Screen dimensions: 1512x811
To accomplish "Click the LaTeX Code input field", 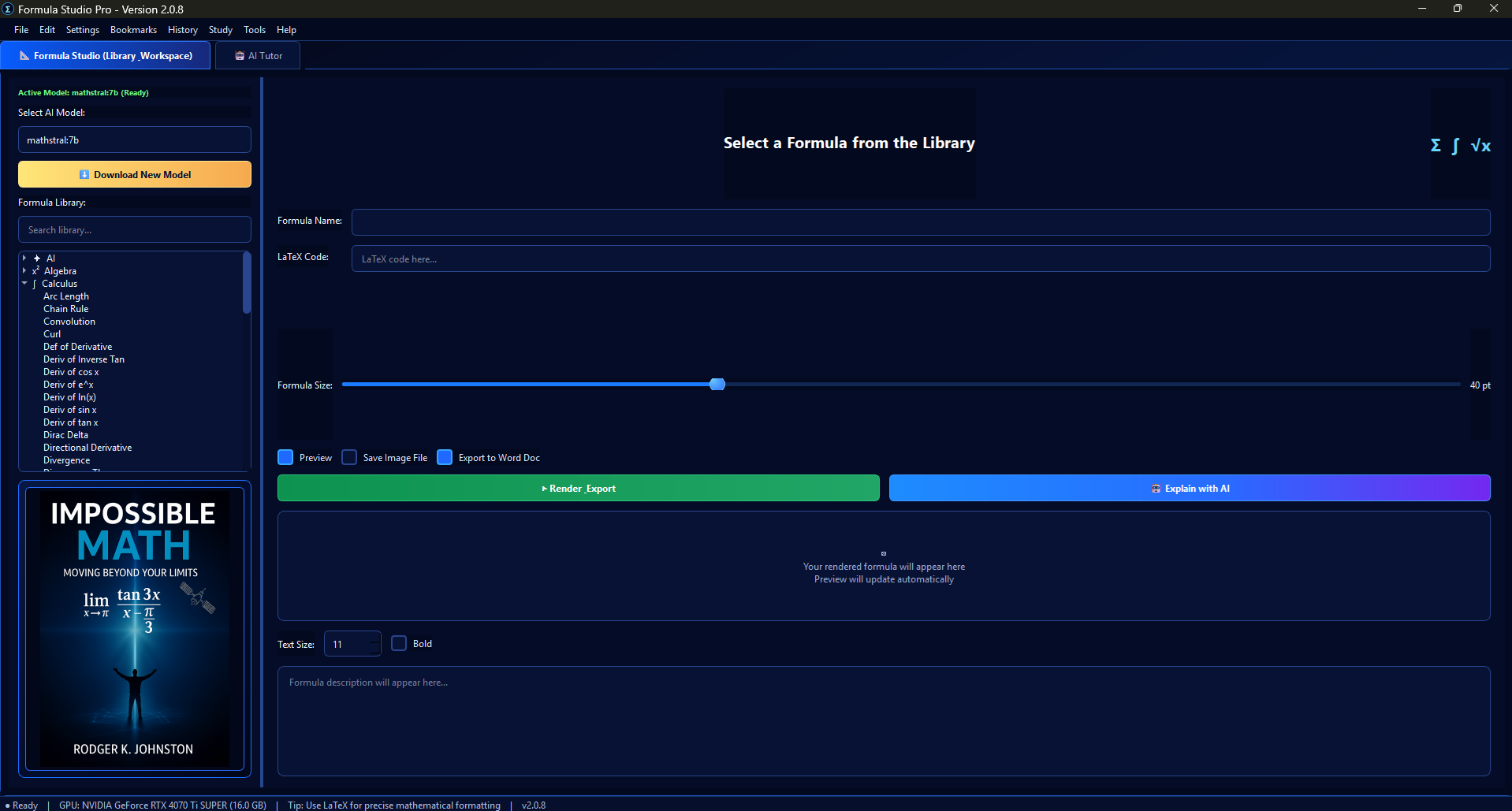I will click(921, 259).
